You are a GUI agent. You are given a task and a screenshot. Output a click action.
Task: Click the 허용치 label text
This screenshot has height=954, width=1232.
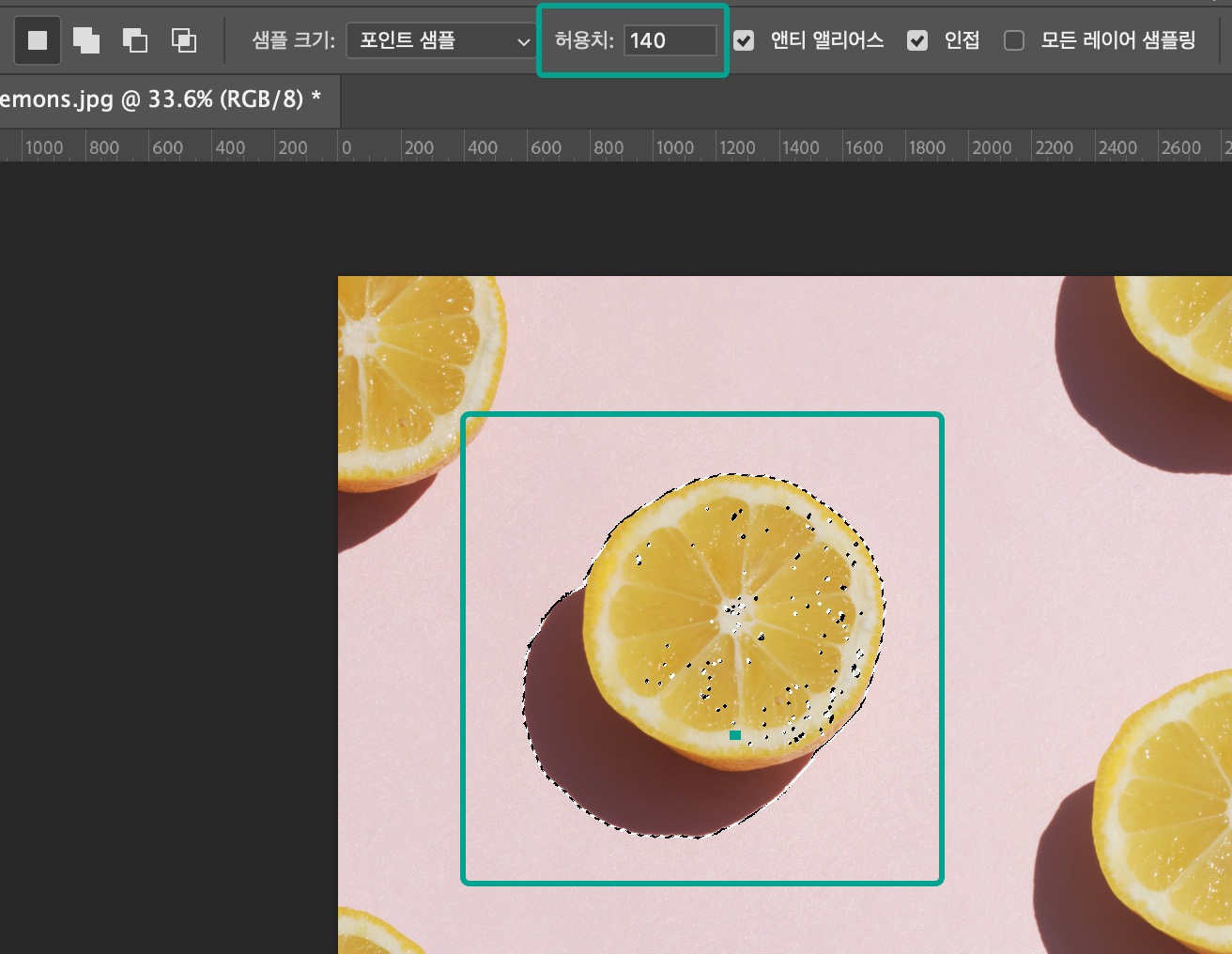click(584, 40)
